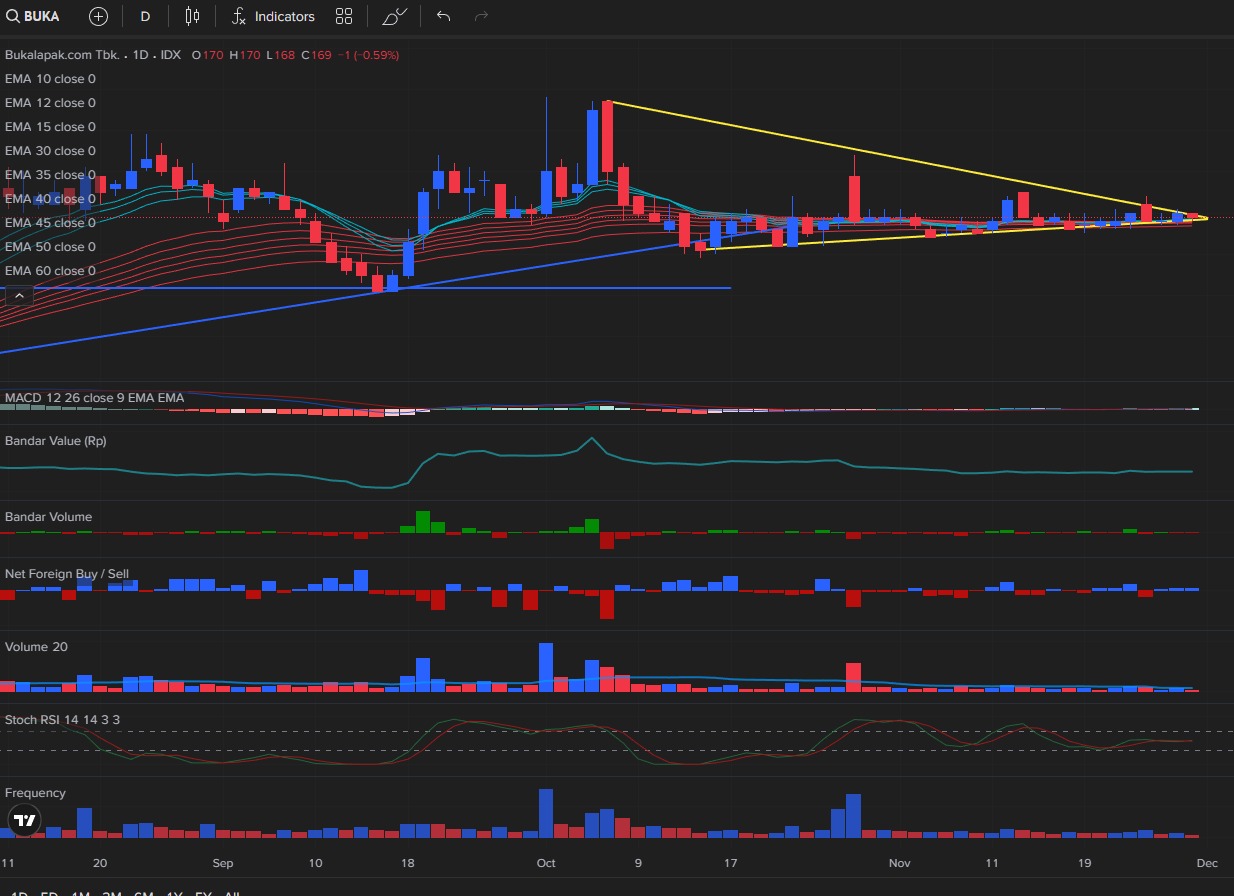
Task: Undo the last chart action
Action: (x=444, y=16)
